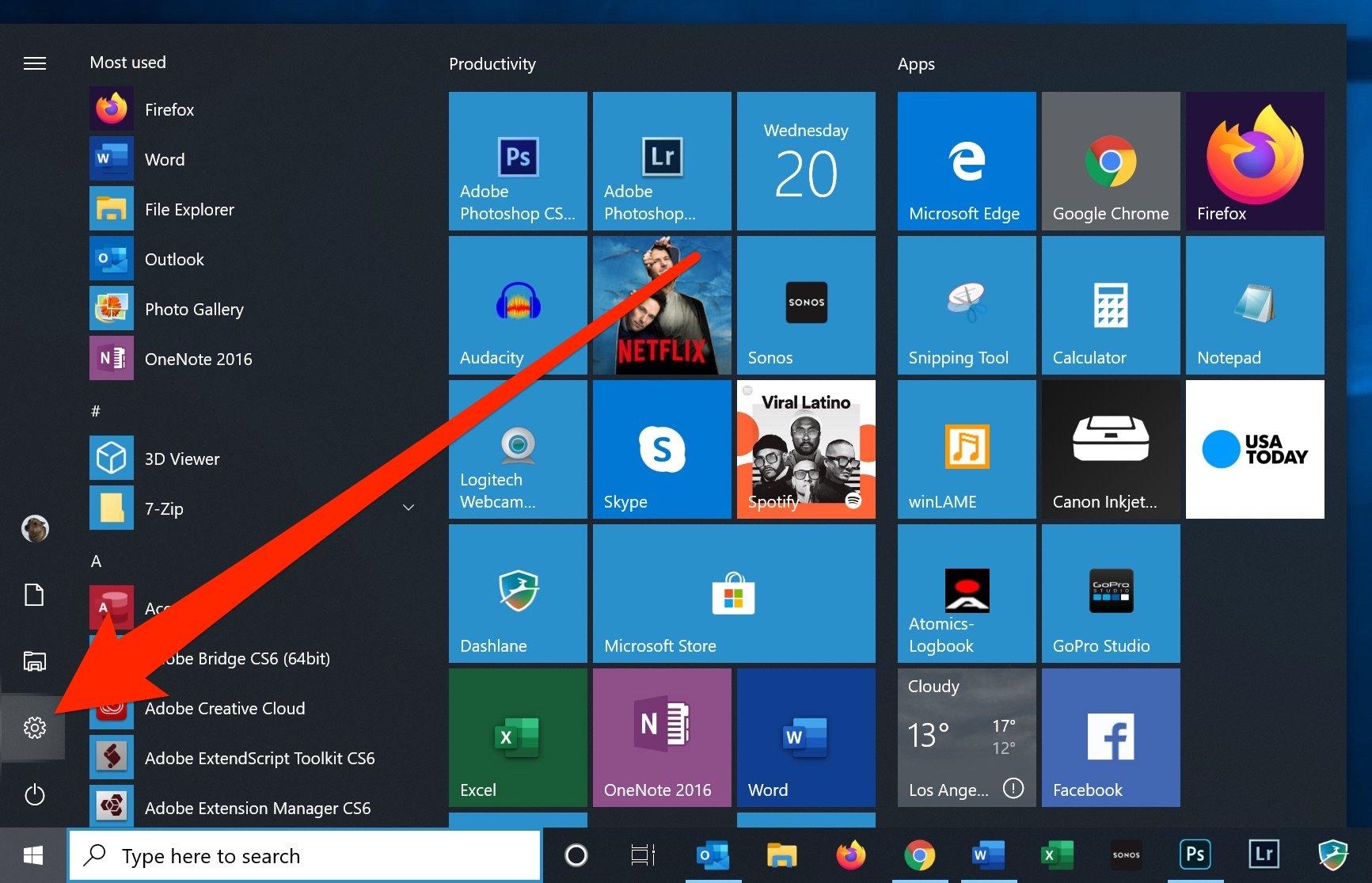Open Sonos from the taskbar
The height and width of the screenshot is (883, 1372).
1126,855
